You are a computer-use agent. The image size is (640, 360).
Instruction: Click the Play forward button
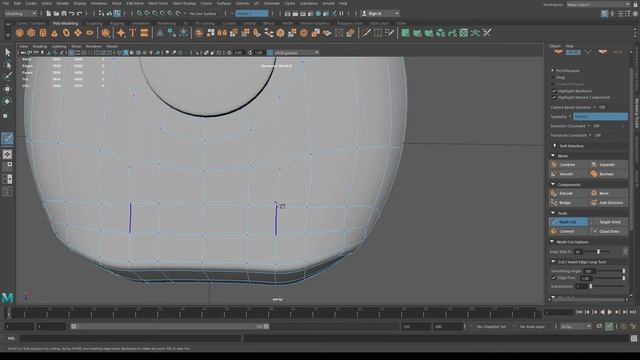click(610, 312)
